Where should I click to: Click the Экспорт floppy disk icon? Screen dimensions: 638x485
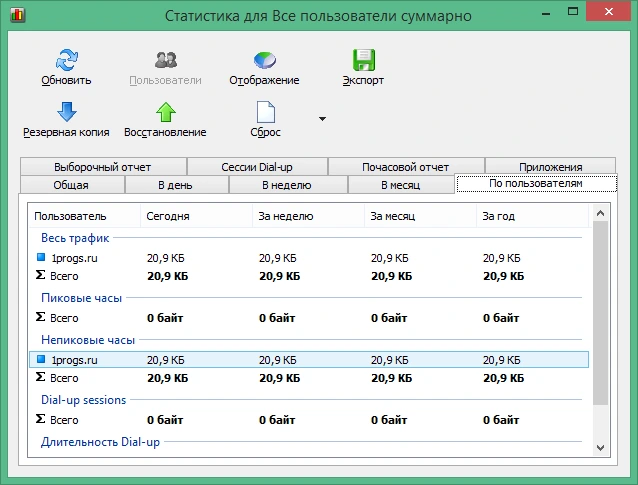pos(363,60)
